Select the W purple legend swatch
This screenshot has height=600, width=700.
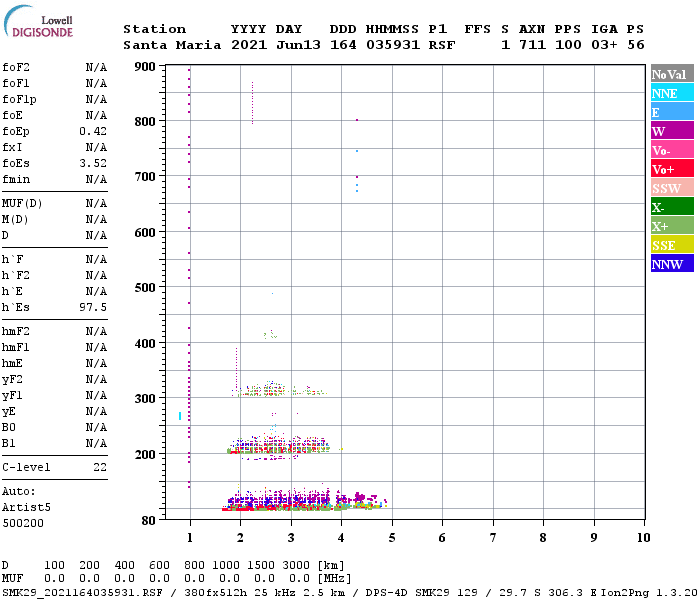pyautogui.click(x=672, y=131)
